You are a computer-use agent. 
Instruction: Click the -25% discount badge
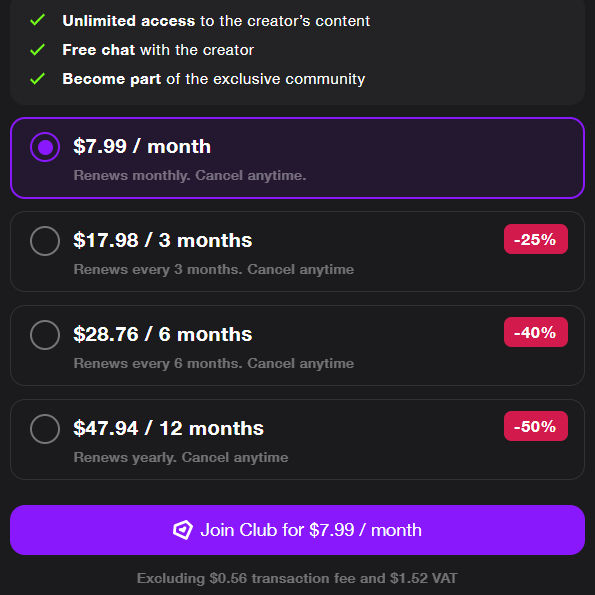tap(535, 239)
